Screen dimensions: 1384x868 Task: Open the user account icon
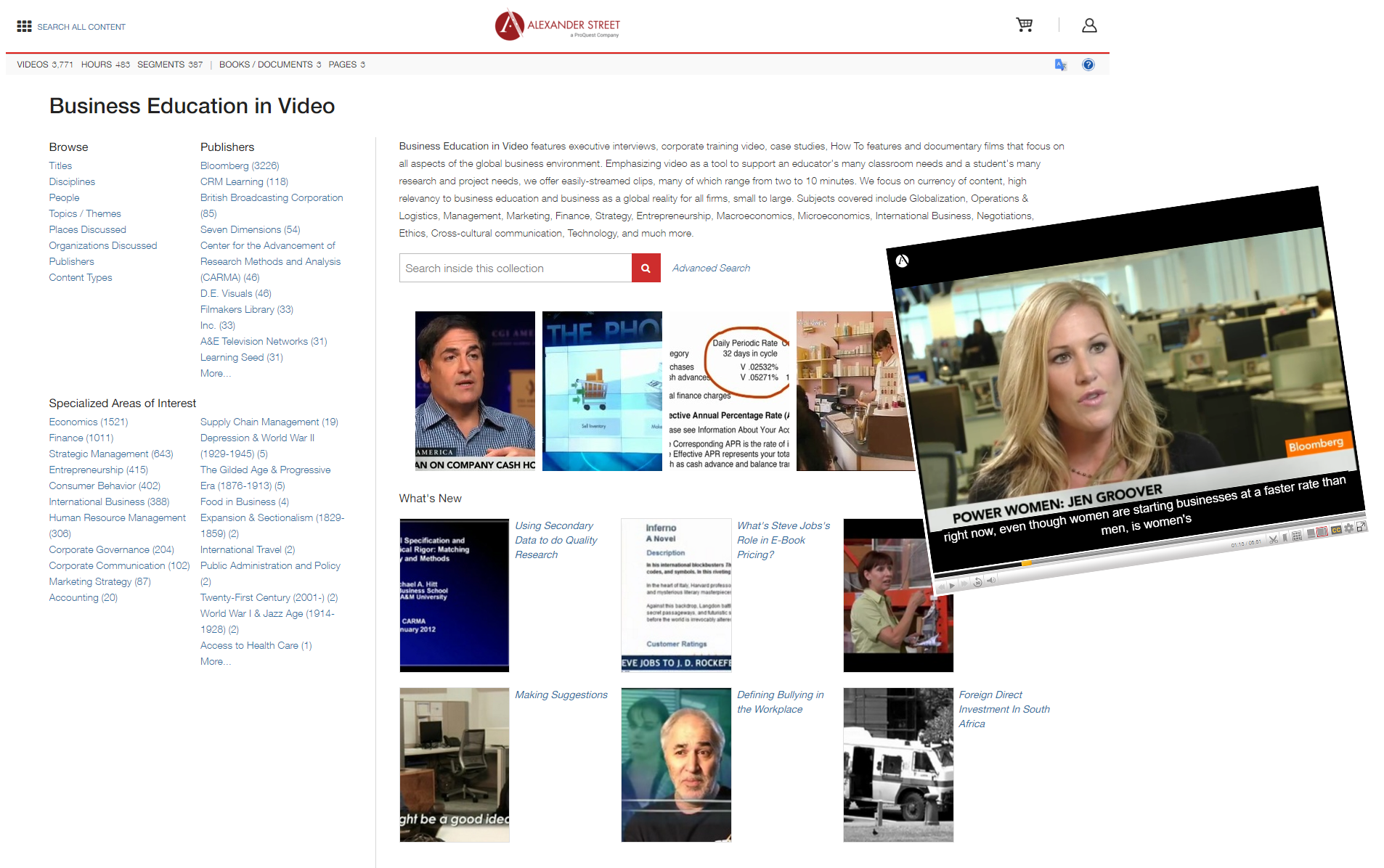point(1089,25)
